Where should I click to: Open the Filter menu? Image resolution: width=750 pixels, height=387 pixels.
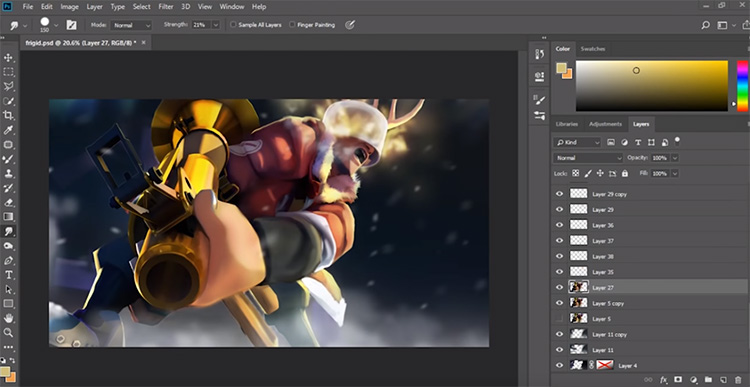pos(166,7)
